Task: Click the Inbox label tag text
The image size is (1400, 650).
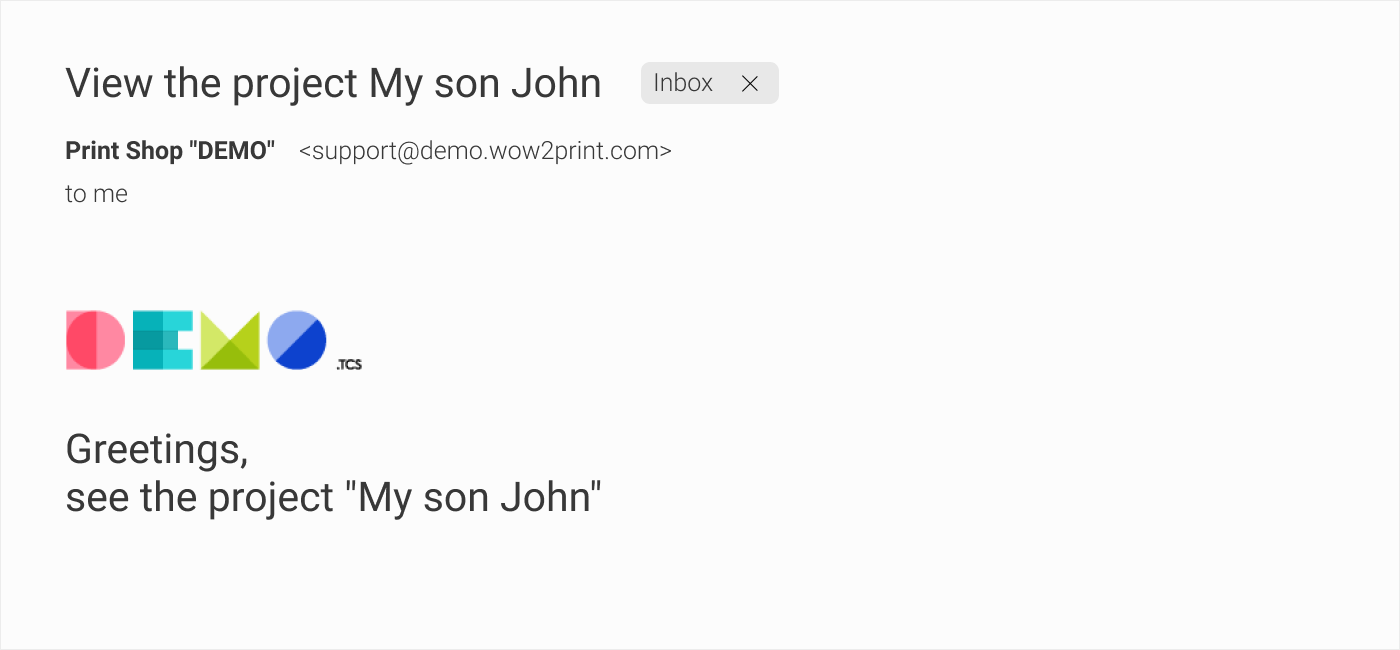Action: [683, 83]
